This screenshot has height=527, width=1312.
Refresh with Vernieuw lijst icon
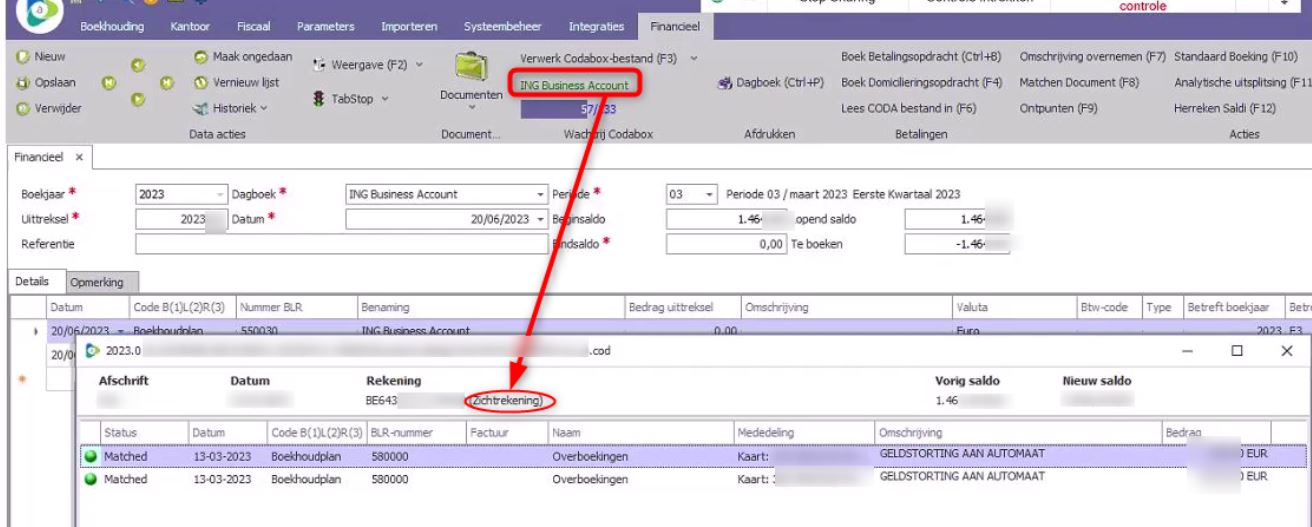coord(202,82)
